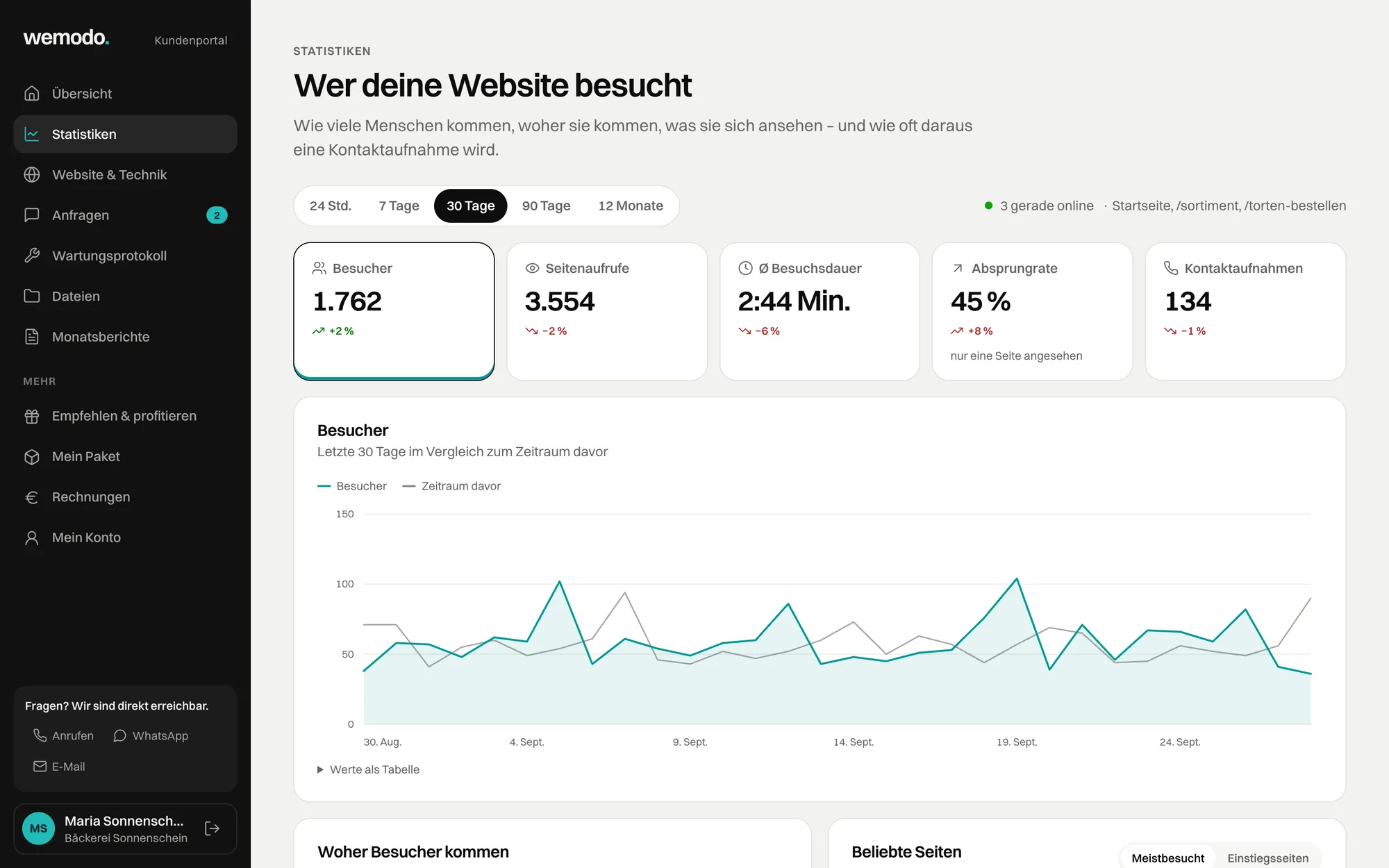Click the Anfragen badge showing 2
The width and height of the screenshot is (1389, 868).
tap(217, 215)
